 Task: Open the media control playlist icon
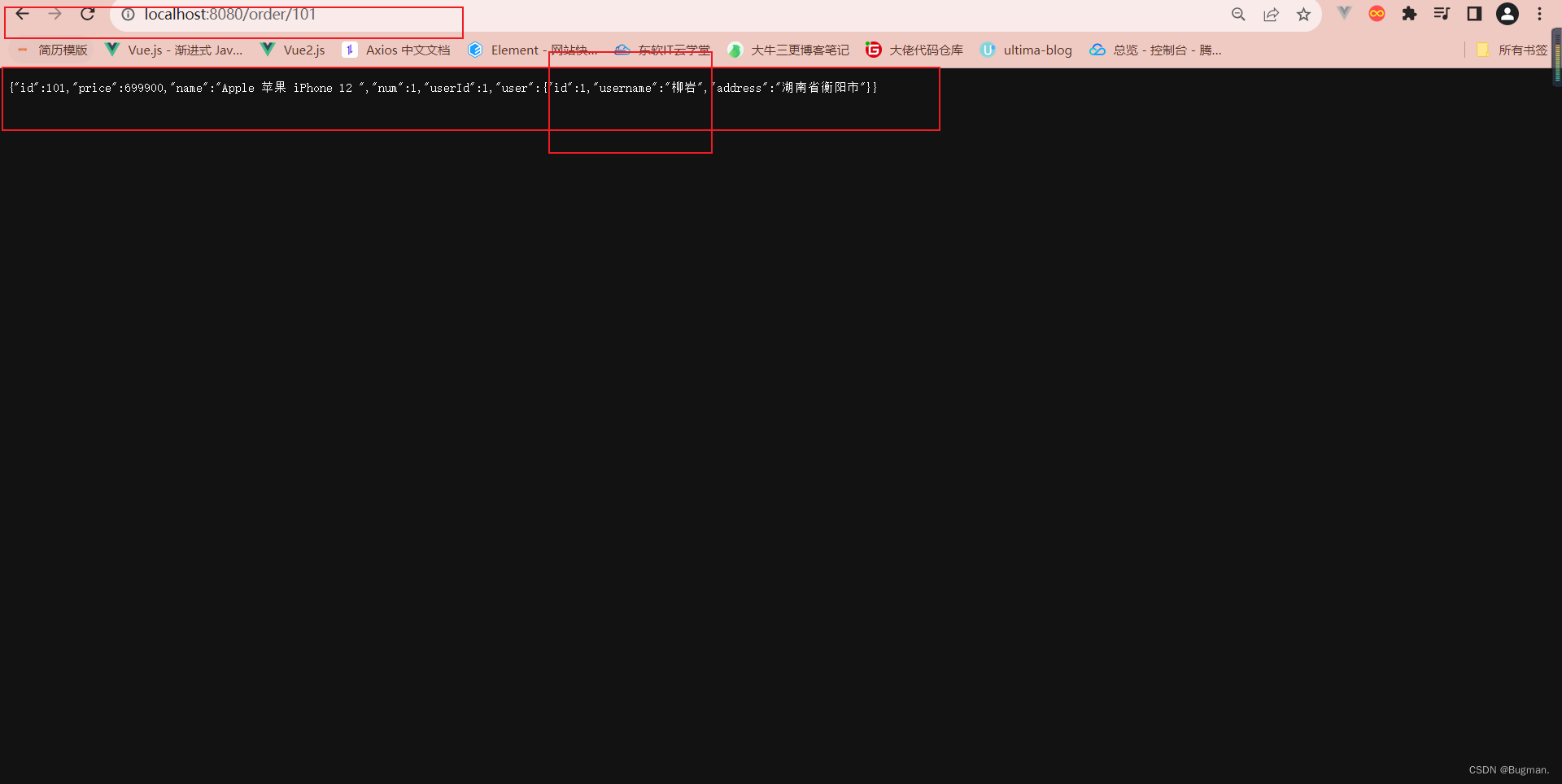1442,14
